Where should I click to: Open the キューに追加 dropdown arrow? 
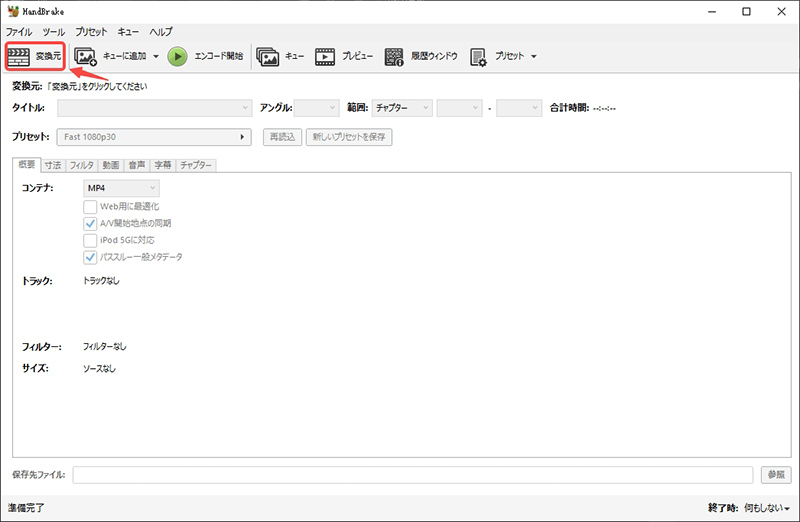[156, 57]
